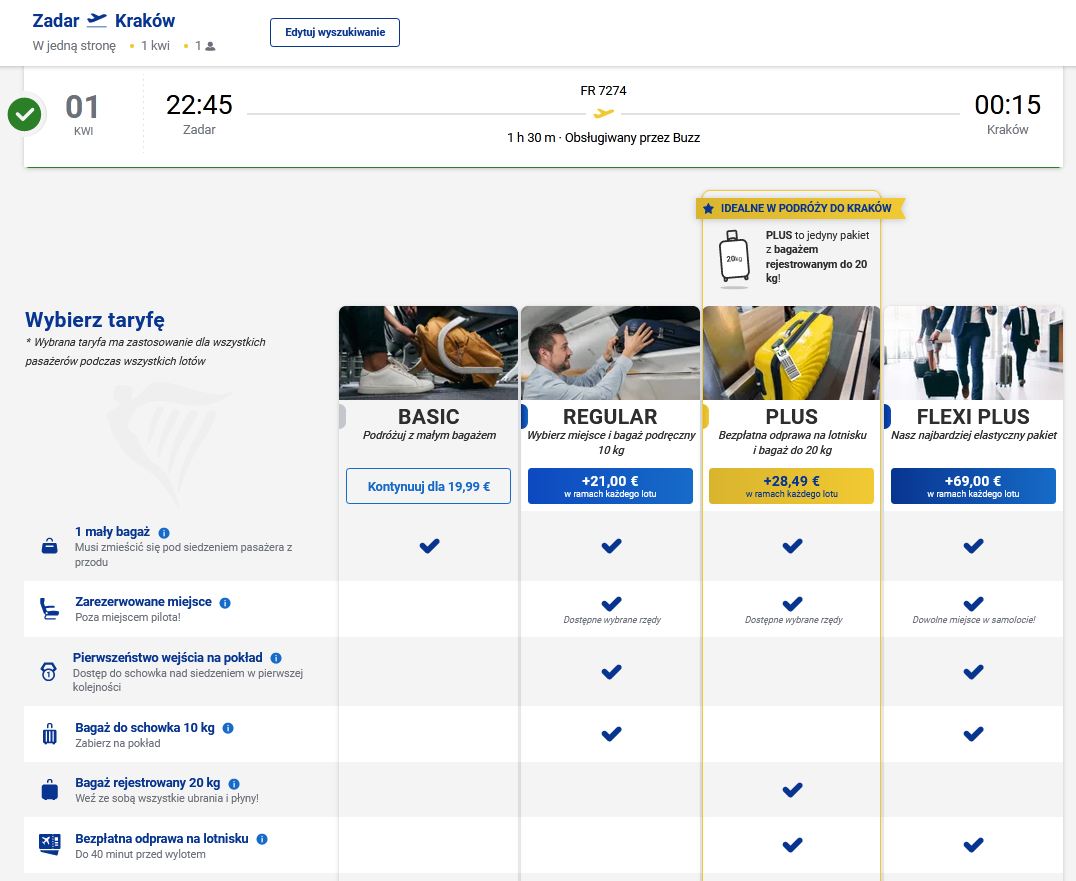
Task: Select REGULAR fare for +21,00 €
Action: click(610, 486)
